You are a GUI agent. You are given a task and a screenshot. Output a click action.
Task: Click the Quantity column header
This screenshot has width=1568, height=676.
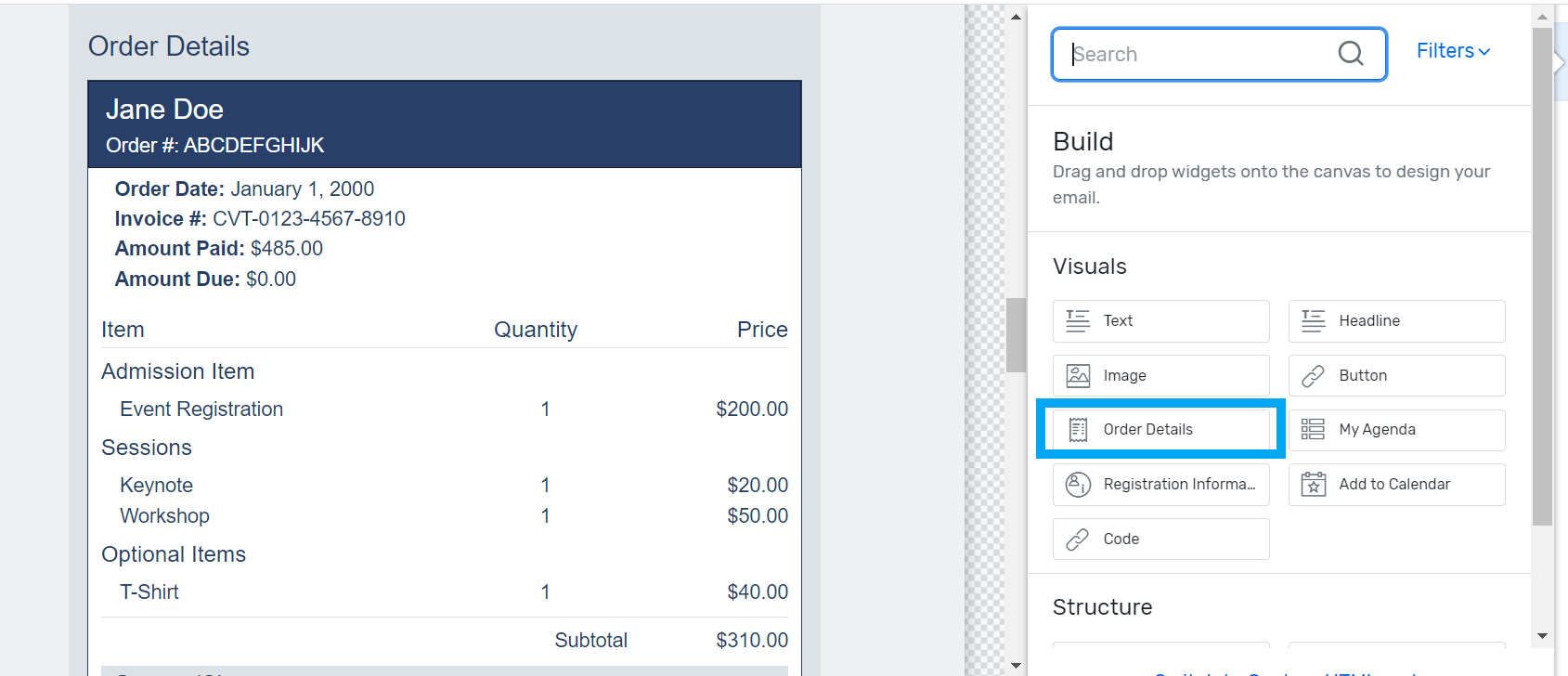536,330
